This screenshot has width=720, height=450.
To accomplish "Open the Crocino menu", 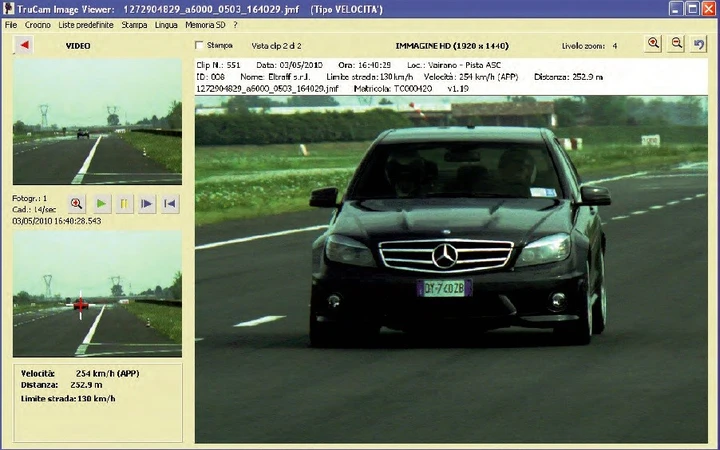I will point(38,25).
